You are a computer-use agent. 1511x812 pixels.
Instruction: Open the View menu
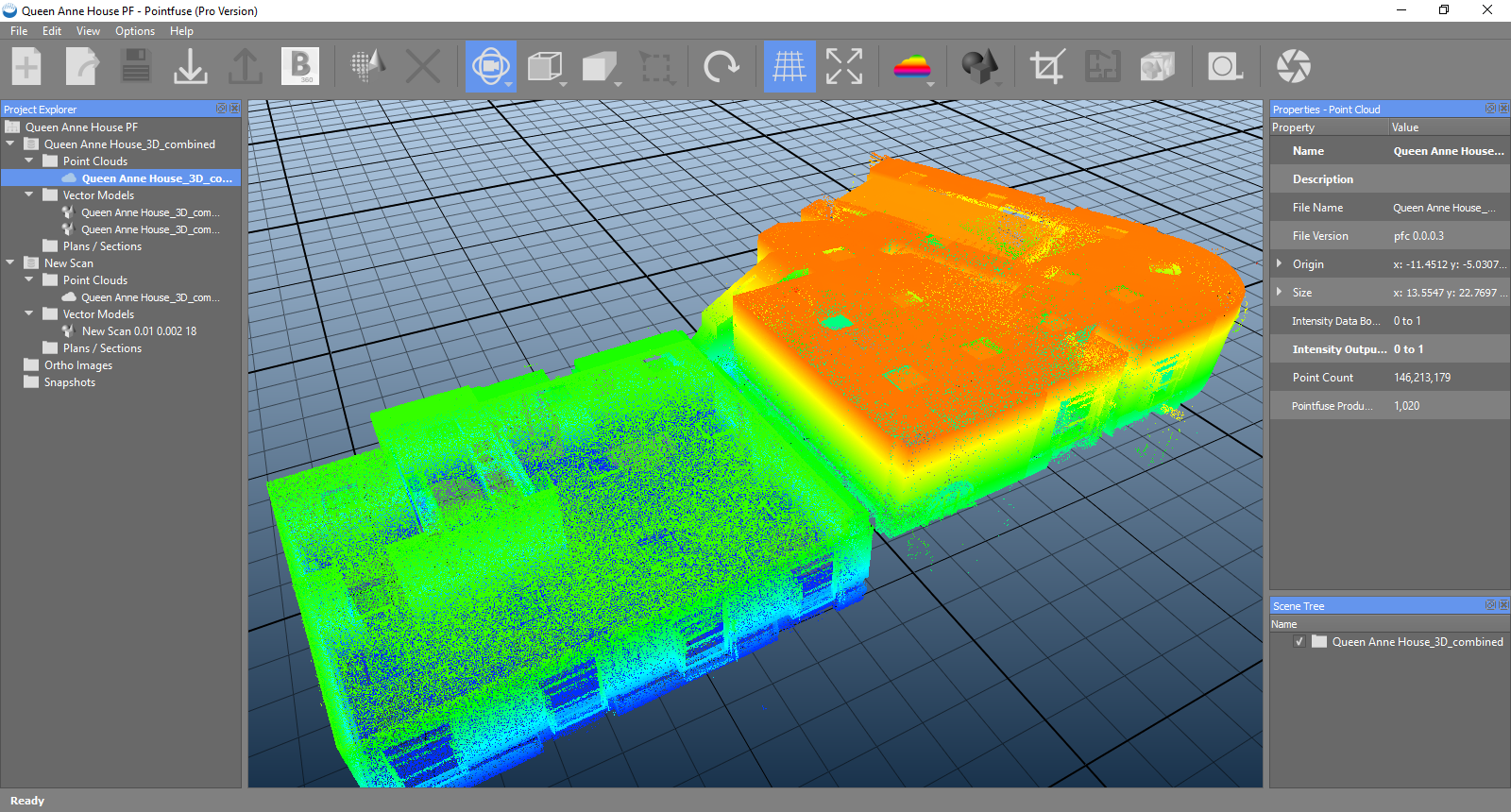tap(88, 31)
